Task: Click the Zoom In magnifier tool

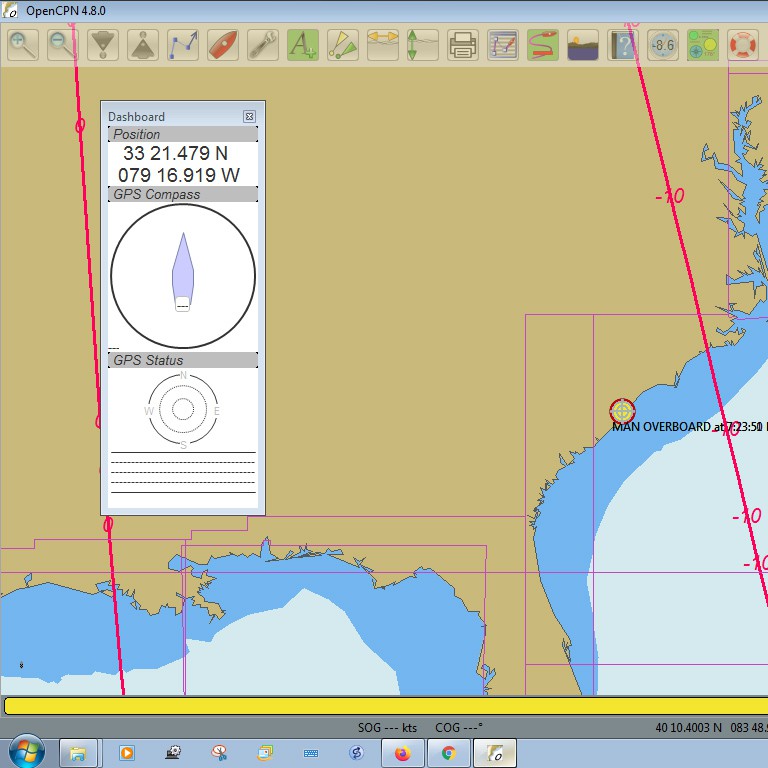Action: pos(23,45)
